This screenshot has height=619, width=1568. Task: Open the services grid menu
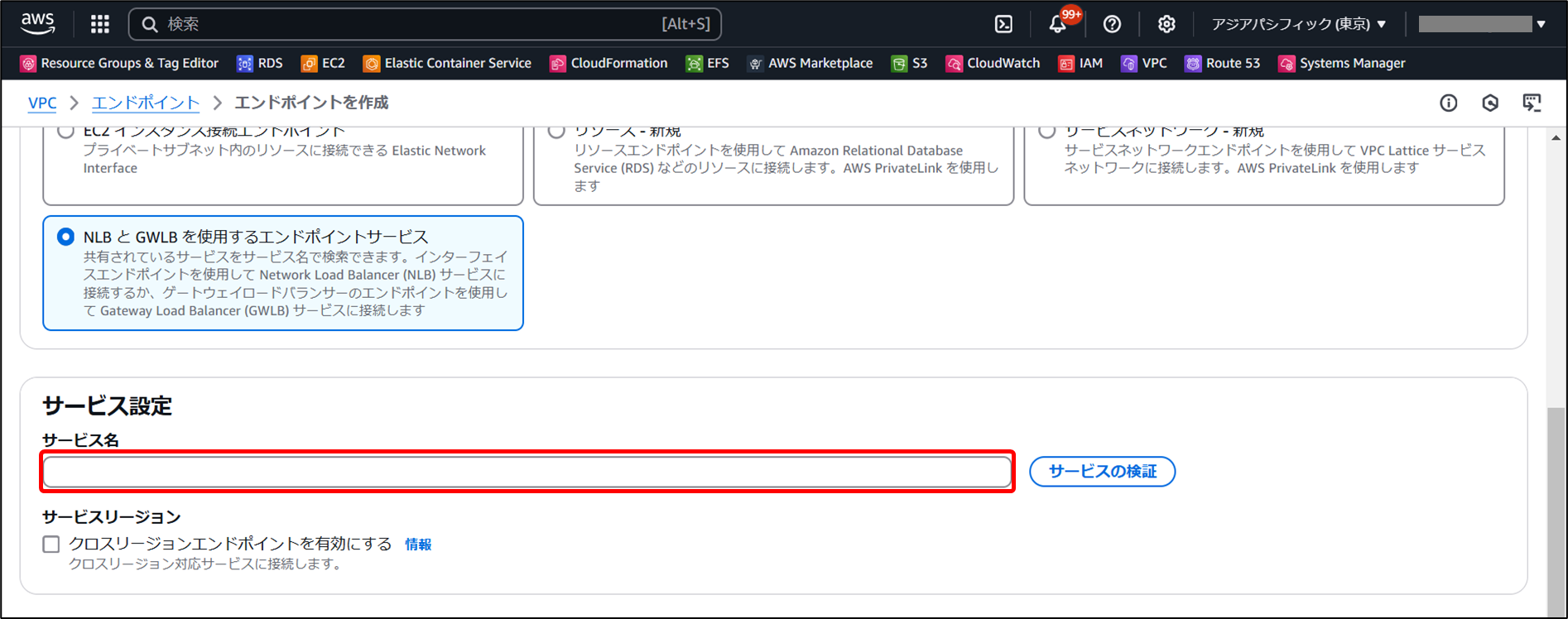pos(100,24)
